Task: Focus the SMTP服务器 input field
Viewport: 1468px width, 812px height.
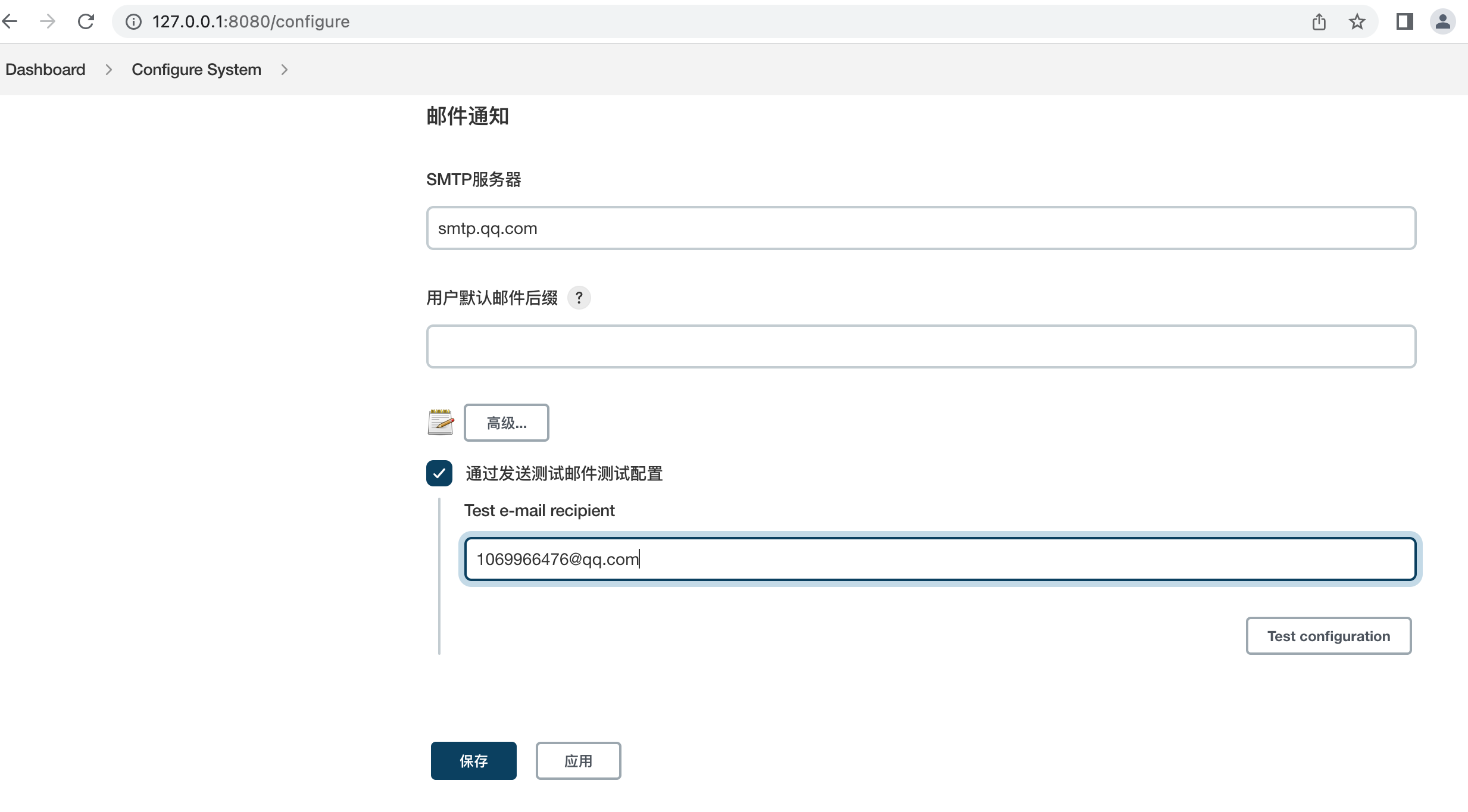Action: pos(922,228)
